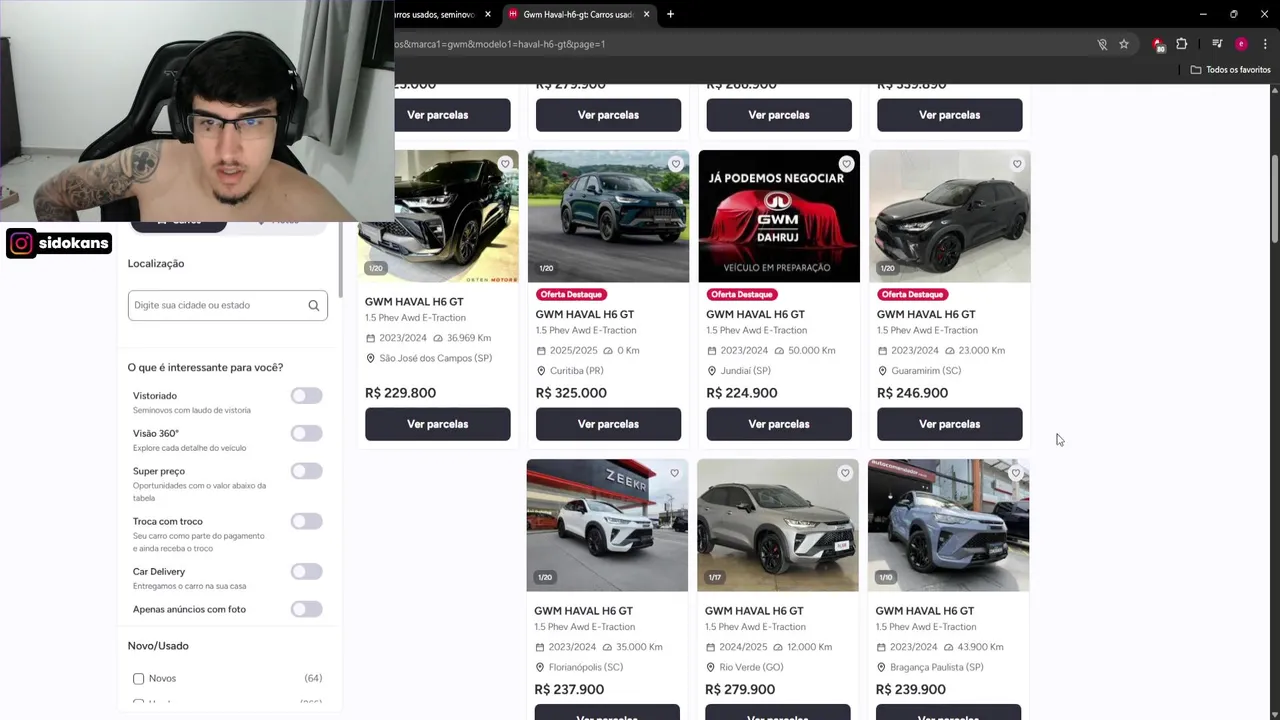Screen dimensions: 1280x720
Task: Open the Todos os favoritos folder
Action: tap(1230, 70)
